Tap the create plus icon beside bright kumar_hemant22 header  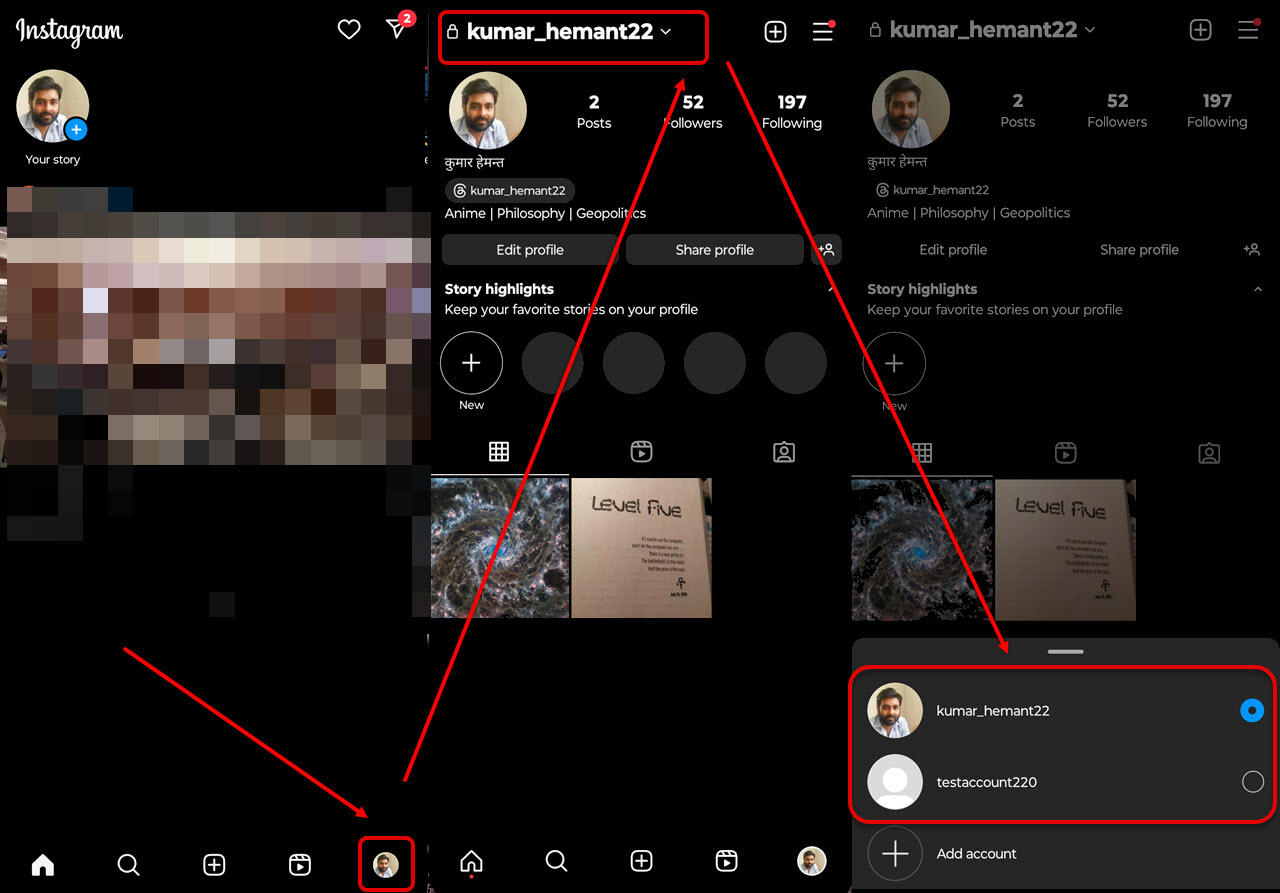pyautogui.click(x=775, y=32)
